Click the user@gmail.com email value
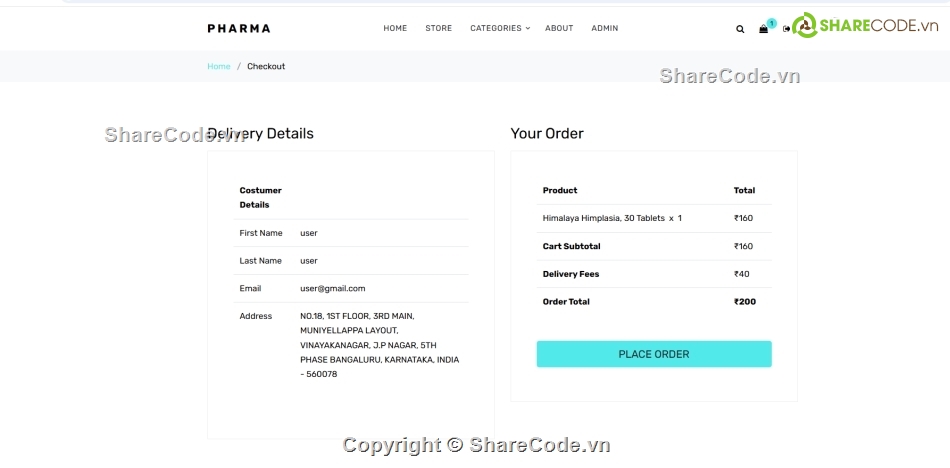 tap(332, 288)
